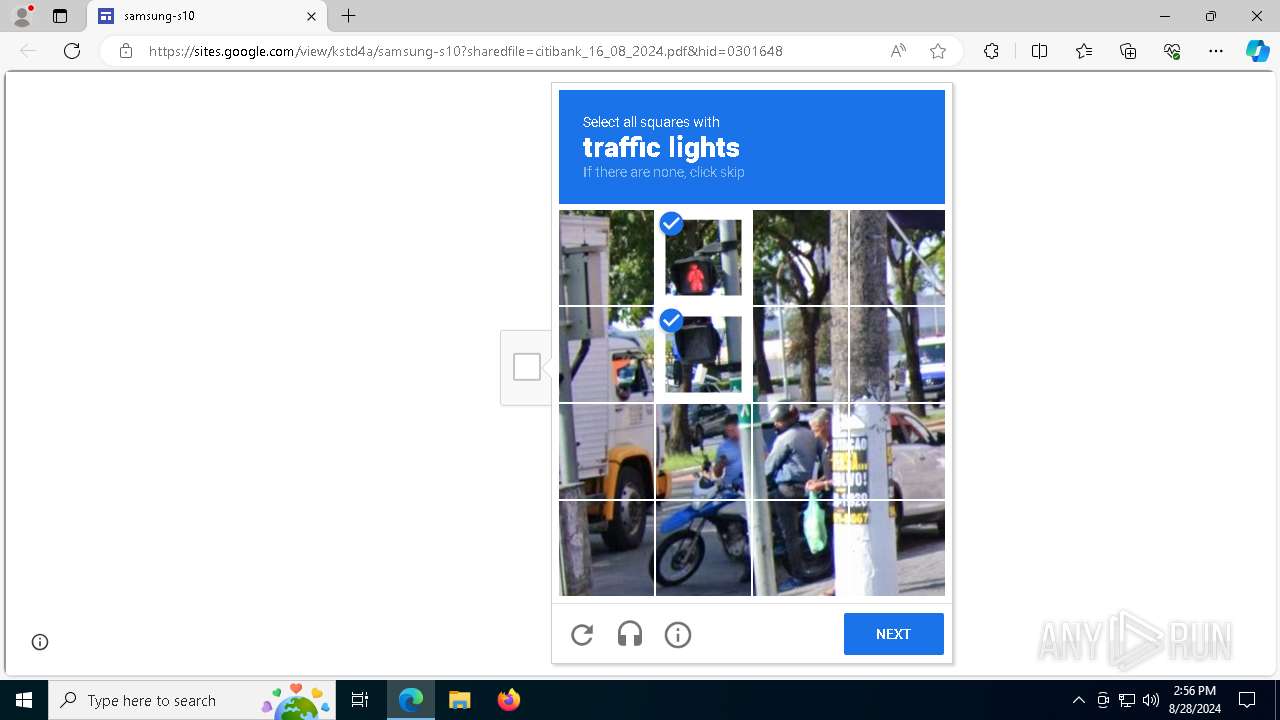
Task: Enable Read aloud in address bar
Action: pyautogui.click(x=898, y=51)
